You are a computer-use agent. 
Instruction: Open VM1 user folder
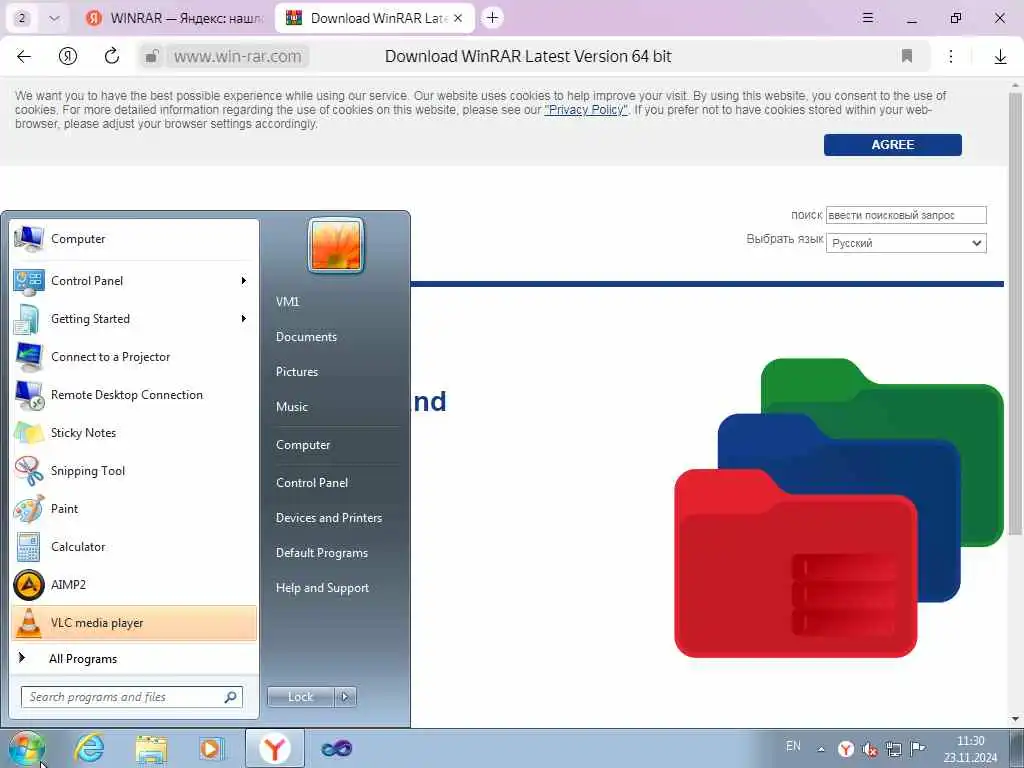(x=287, y=302)
